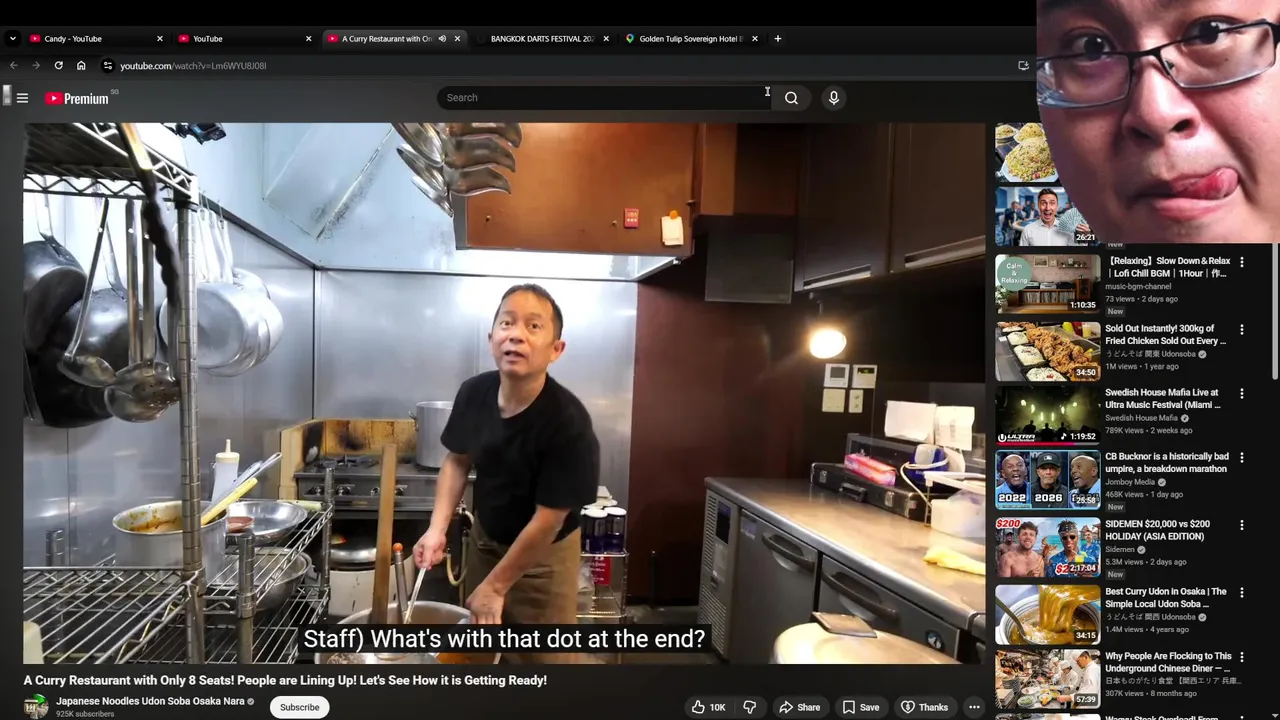Open browser home page button
This screenshot has width=1280, height=720.
pyautogui.click(x=81, y=66)
